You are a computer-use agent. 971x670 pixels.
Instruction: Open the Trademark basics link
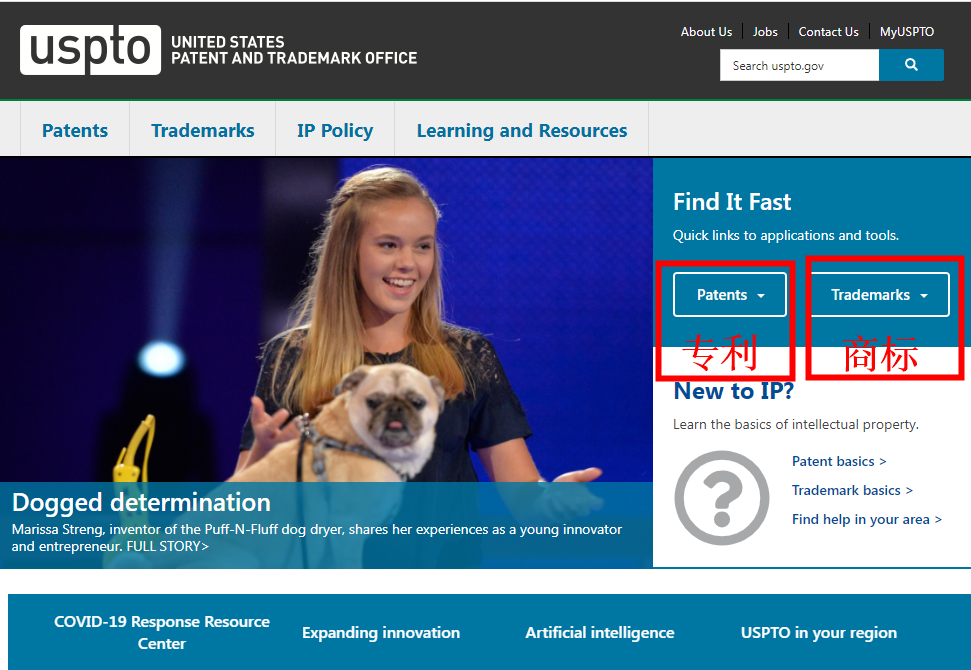tap(852, 490)
